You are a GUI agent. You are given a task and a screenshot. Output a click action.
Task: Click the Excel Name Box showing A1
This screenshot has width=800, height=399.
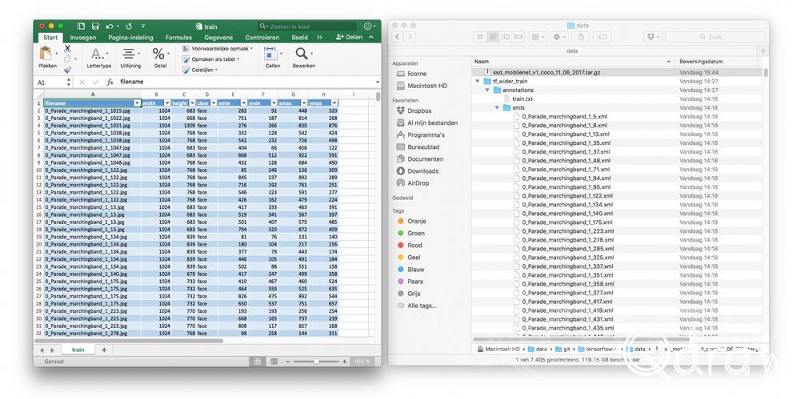point(54,82)
